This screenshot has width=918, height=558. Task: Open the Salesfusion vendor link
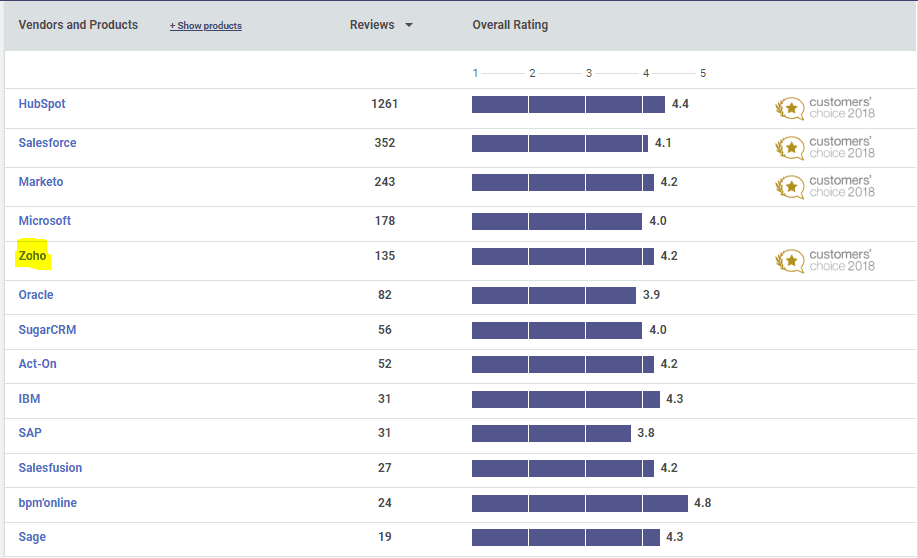tap(50, 468)
